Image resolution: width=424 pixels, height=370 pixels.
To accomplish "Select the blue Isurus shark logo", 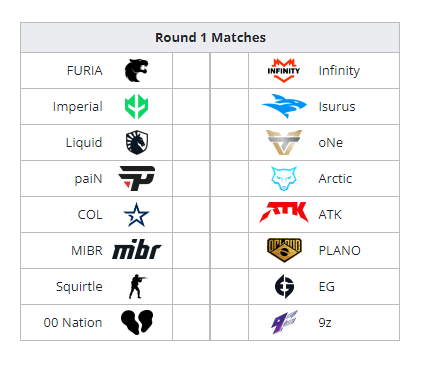I will [284, 106].
